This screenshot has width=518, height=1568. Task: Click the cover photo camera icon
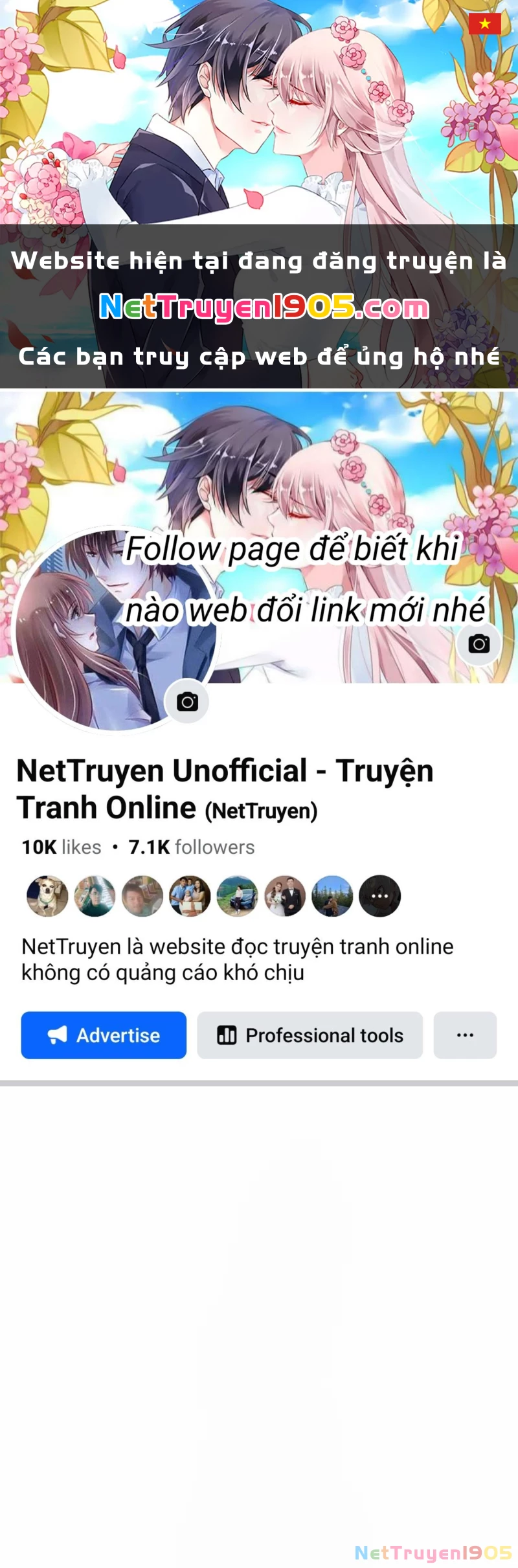pyautogui.click(x=479, y=644)
